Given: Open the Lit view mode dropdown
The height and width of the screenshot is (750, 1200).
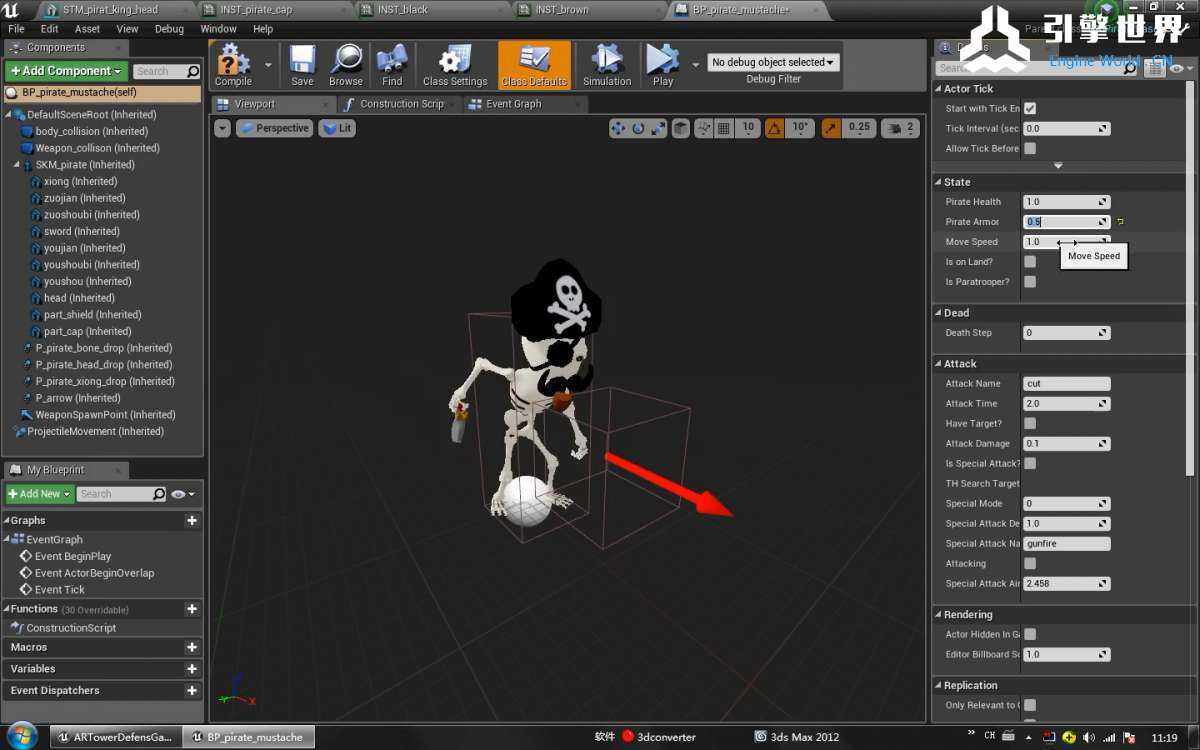Looking at the screenshot, I should [337, 128].
